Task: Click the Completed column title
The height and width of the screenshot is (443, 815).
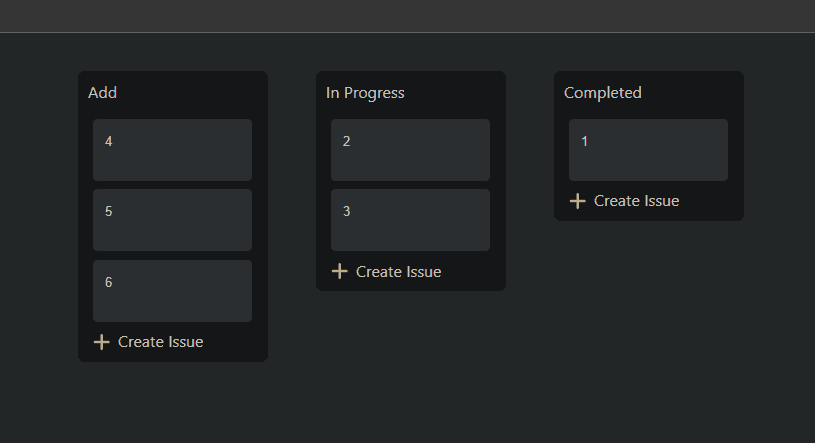Action: click(603, 93)
